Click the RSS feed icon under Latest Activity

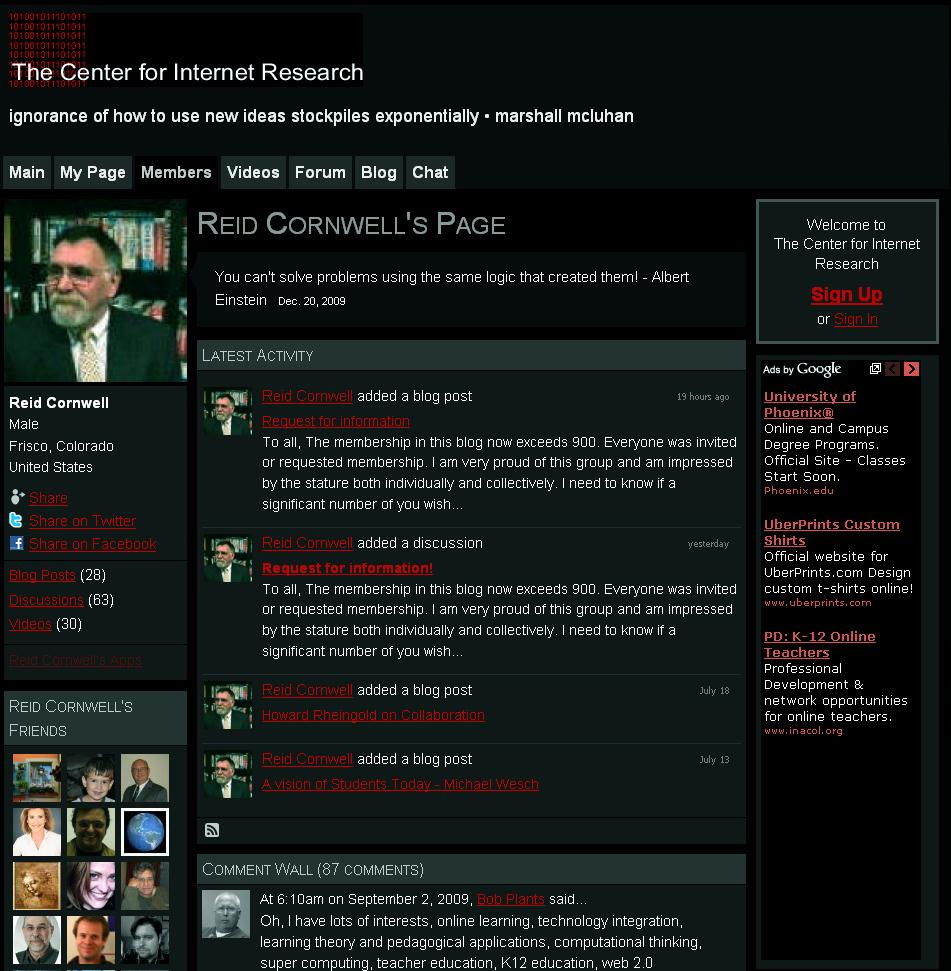[212, 830]
